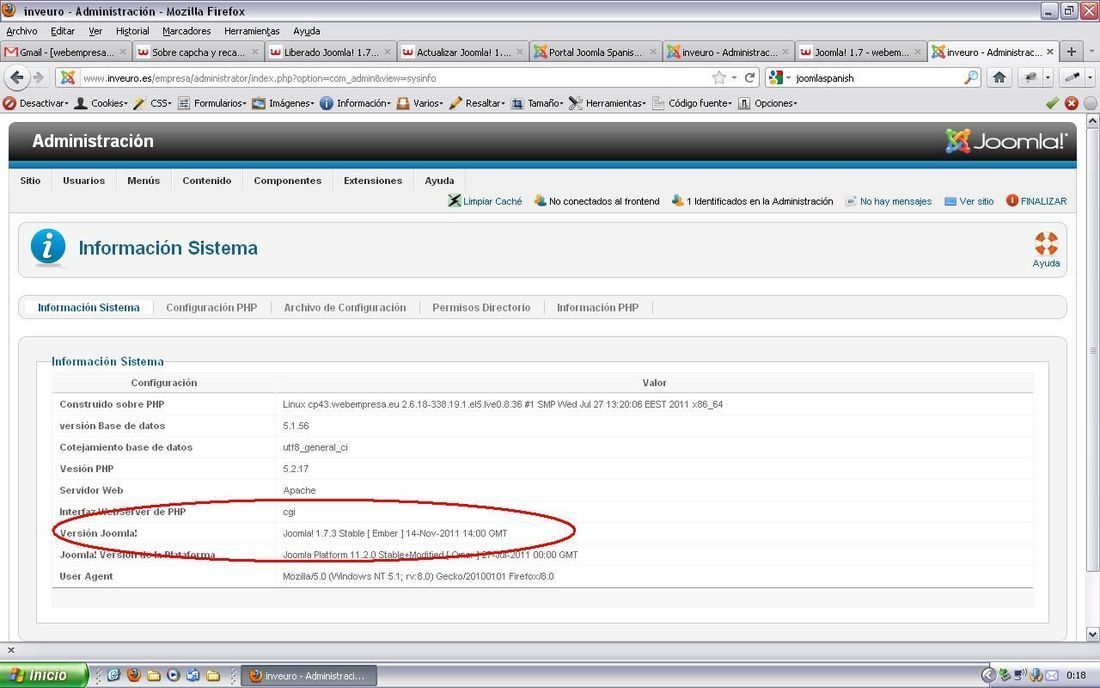Open Joomla Usuarios menu
The height and width of the screenshot is (688, 1100).
click(x=83, y=180)
